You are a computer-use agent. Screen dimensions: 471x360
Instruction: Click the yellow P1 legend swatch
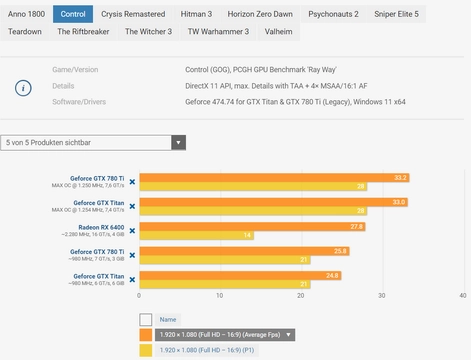(146, 350)
